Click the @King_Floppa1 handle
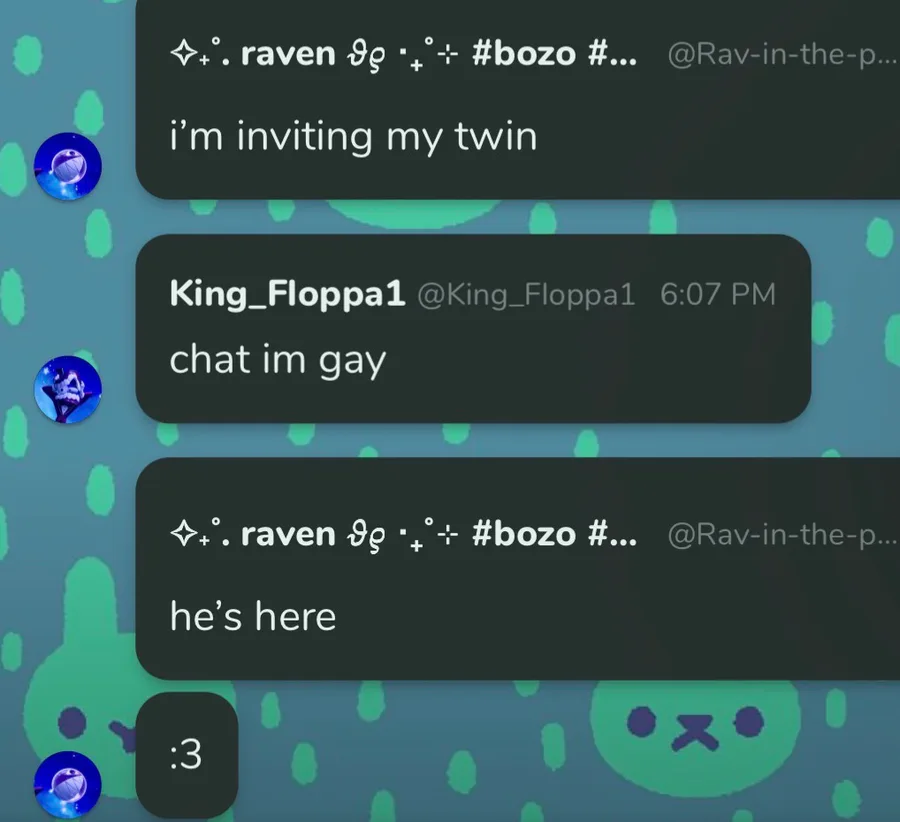The height and width of the screenshot is (822, 900). click(x=526, y=294)
